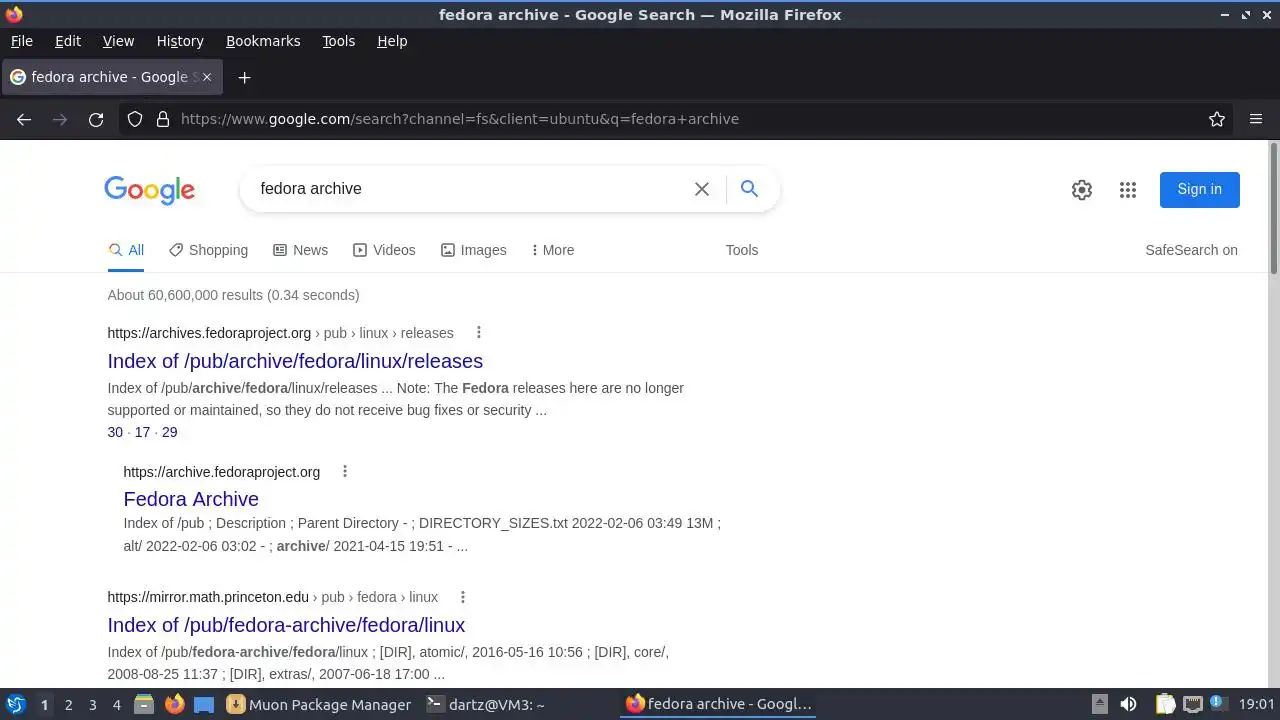Switch to workspace 4 in pager
Image resolution: width=1280 pixels, height=720 pixels.
pos(116,704)
